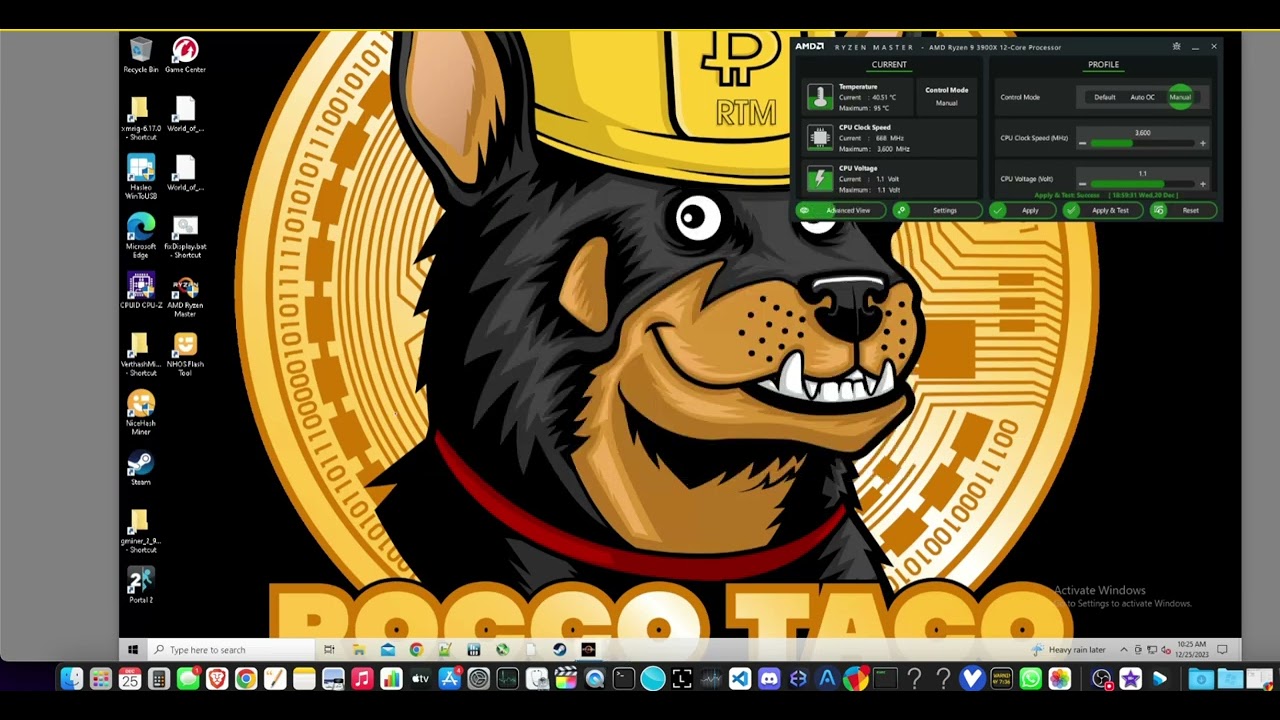Screen dimensions: 1280x720
Task: Show hidden icons chevron in system tray
Action: 1124,650
